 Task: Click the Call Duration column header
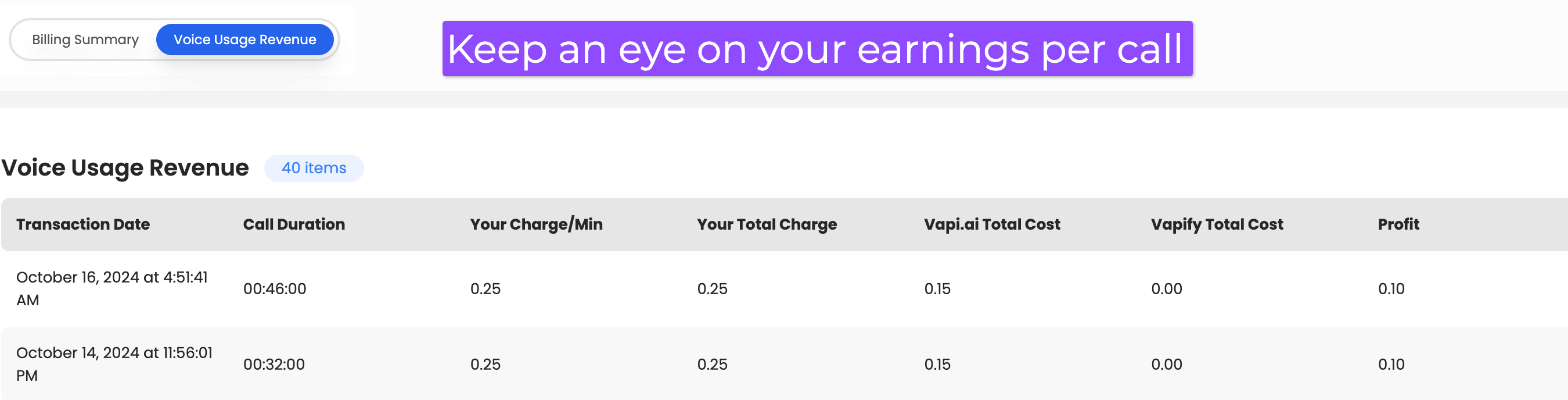[294, 224]
